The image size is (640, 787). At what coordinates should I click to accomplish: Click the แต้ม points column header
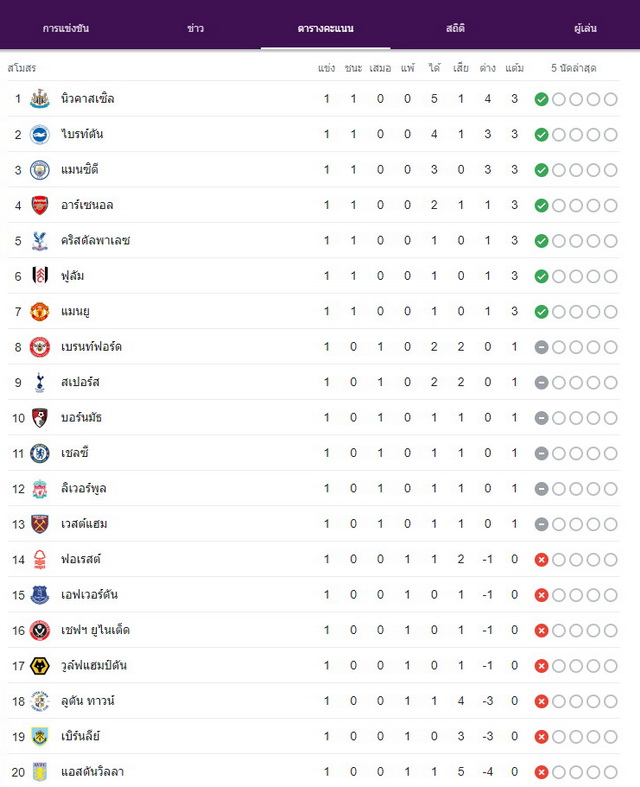515,68
